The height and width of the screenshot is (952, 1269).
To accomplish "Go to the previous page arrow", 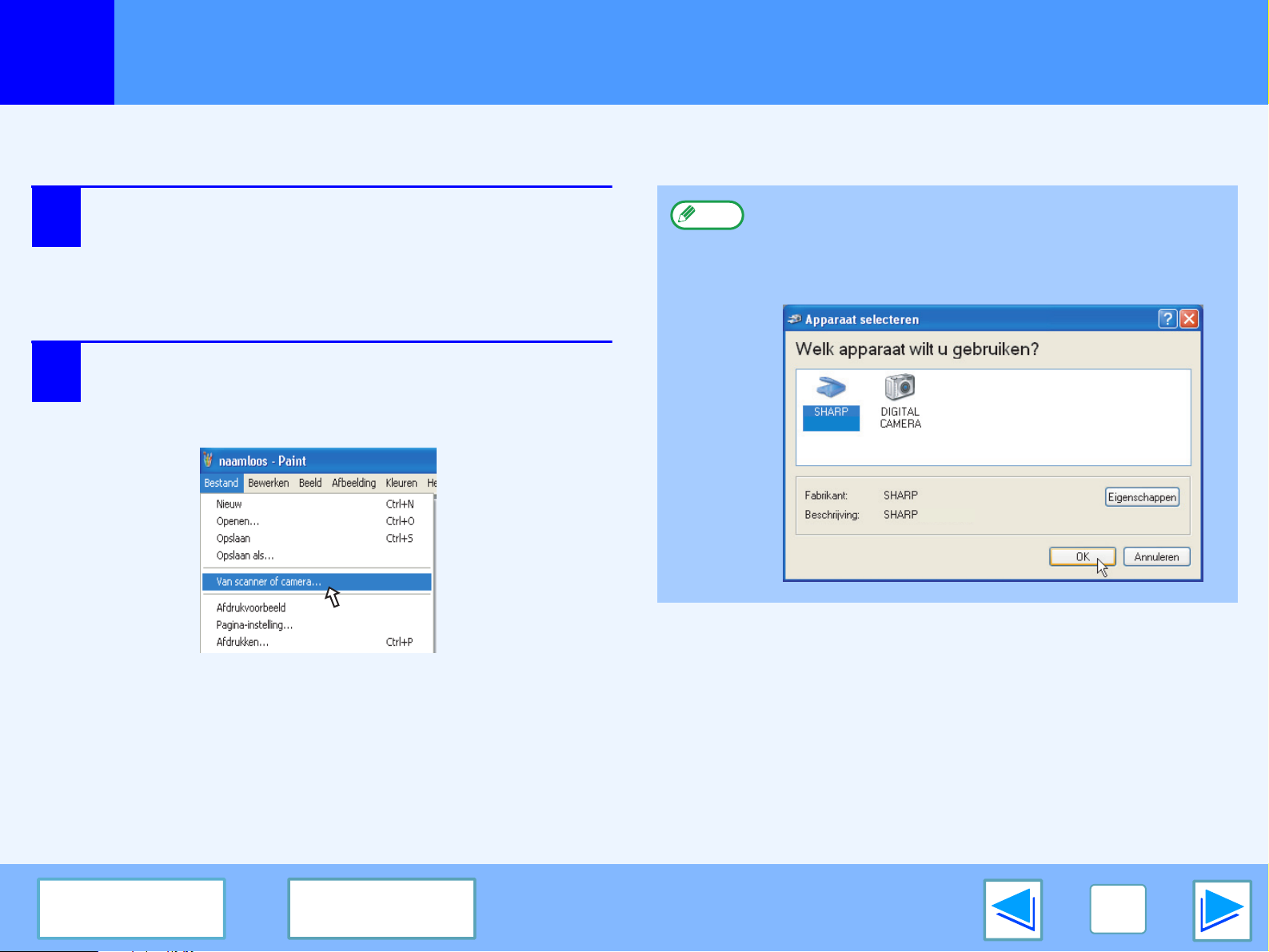I will [1013, 910].
